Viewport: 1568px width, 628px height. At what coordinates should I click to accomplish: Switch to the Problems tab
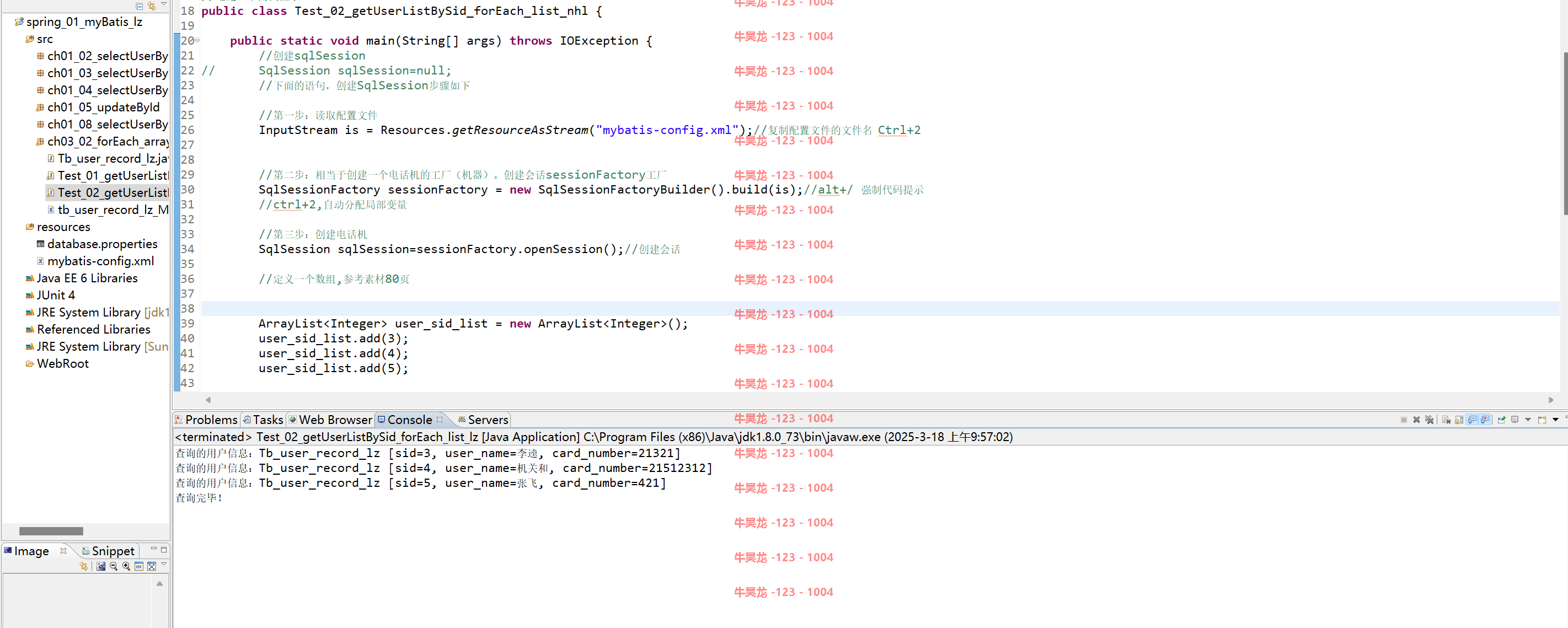(206, 419)
